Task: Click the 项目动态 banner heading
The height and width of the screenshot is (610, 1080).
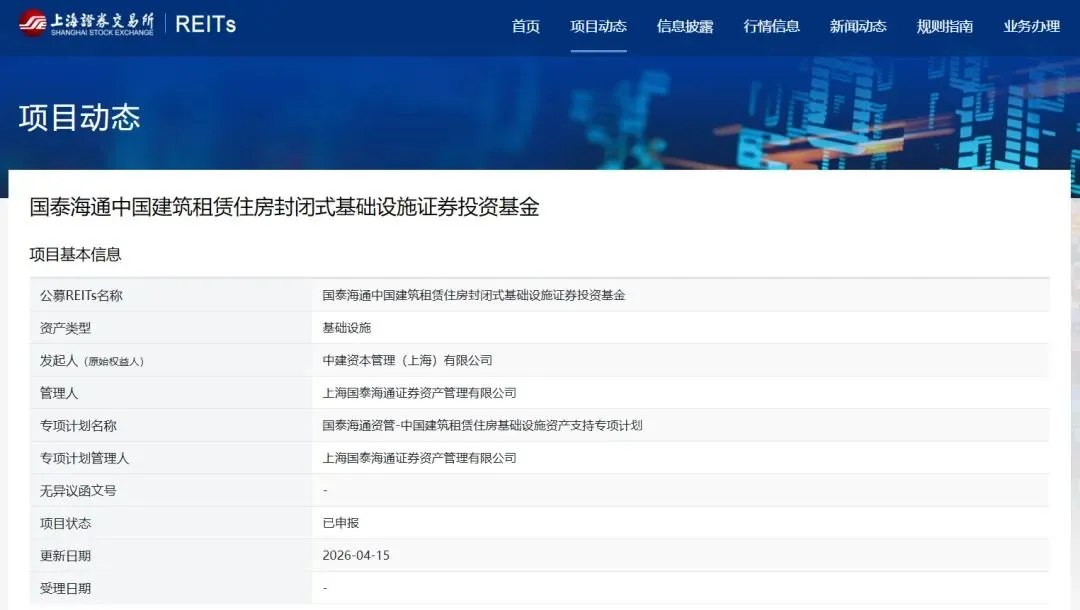Action: pyautogui.click(x=79, y=118)
